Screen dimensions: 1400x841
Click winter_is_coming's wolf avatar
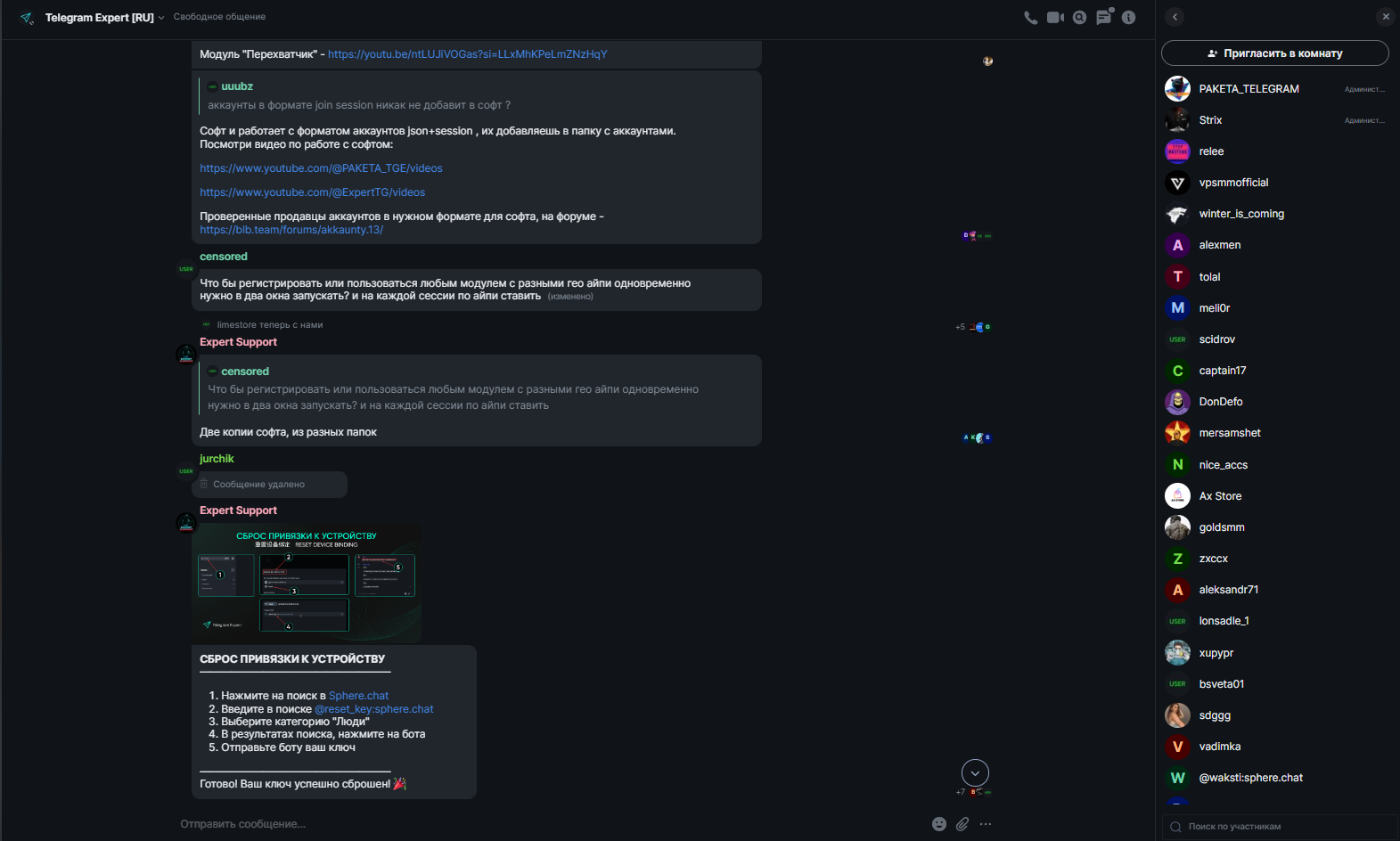pos(1177,214)
